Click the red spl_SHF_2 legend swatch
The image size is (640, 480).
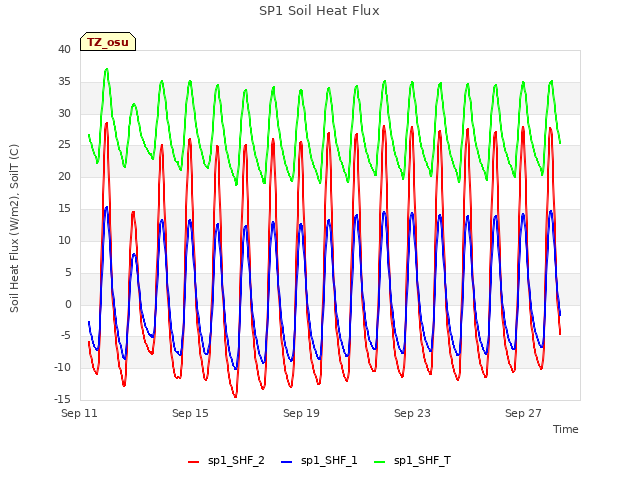[x=193, y=462]
